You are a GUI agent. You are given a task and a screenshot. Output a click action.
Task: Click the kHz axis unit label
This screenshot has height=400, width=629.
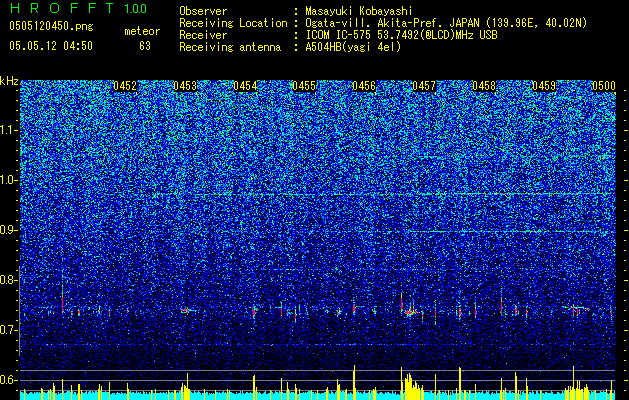click(x=9, y=81)
